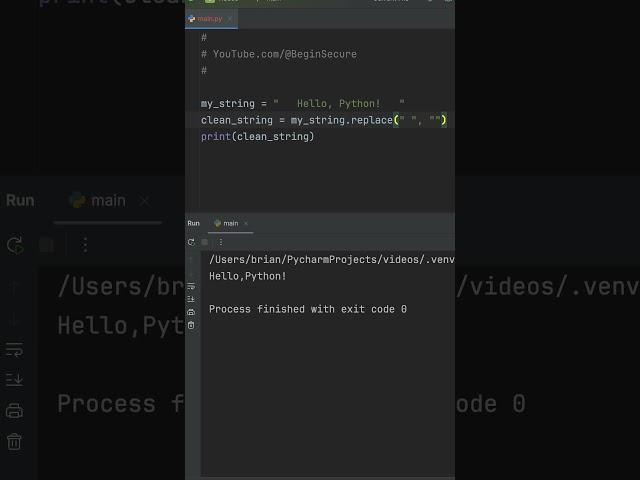This screenshot has width=640, height=480.
Task: Click the '# YouTube.com/@BeginSecure' comment line
Action: 279,54
